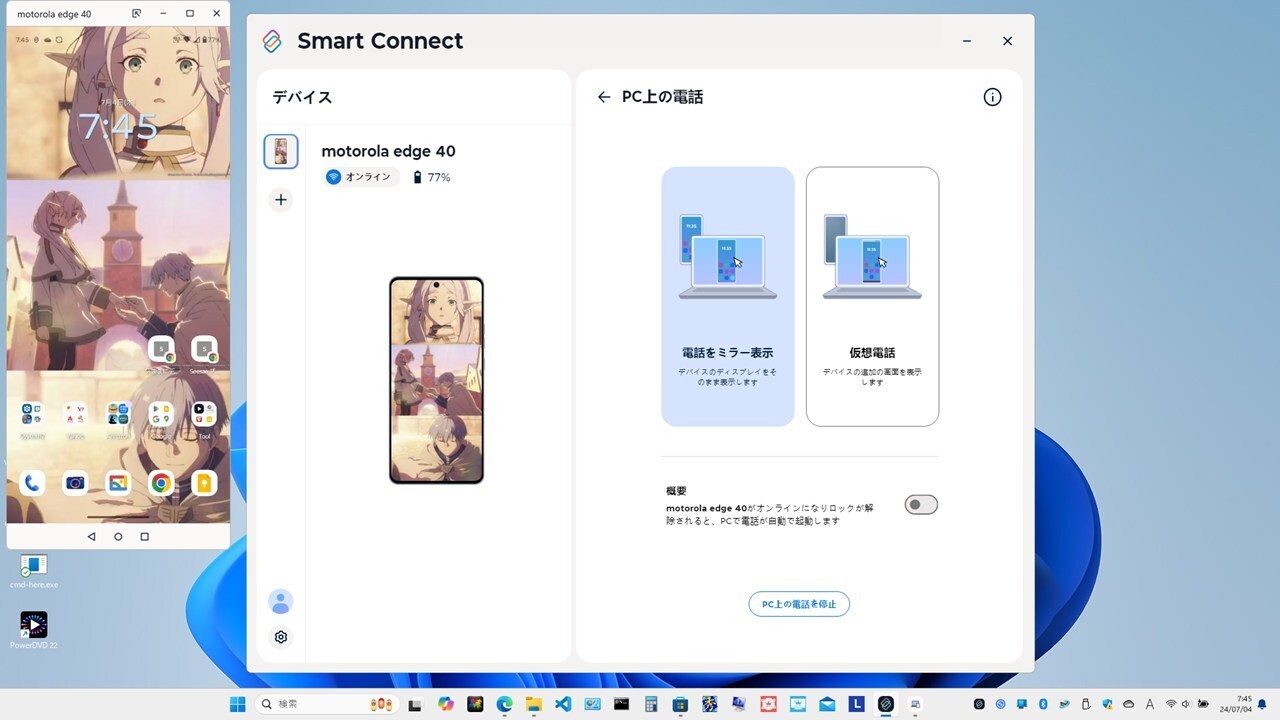1280x720 pixels.
Task: Click the 7:45 lock clock on mirrored phone
Action: pyautogui.click(x=118, y=127)
